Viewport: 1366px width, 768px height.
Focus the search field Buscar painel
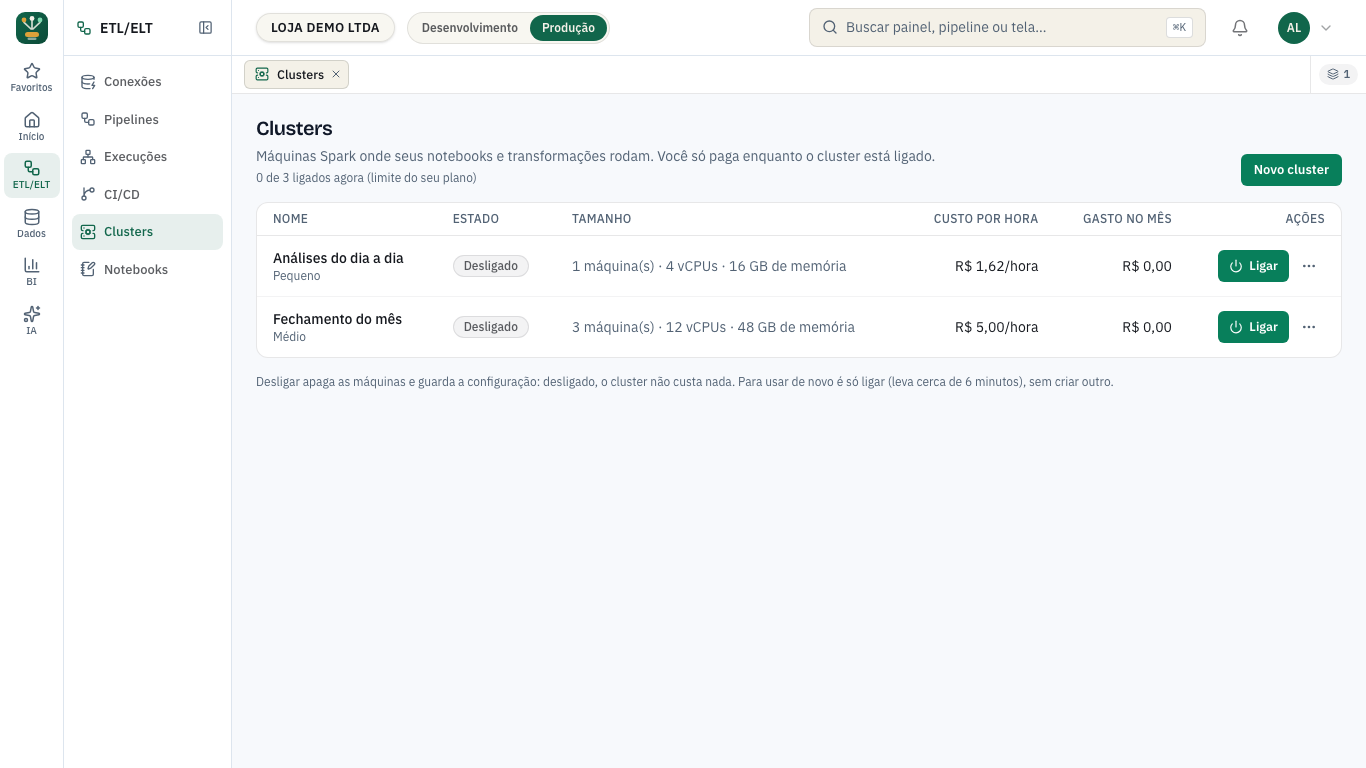point(1007,28)
